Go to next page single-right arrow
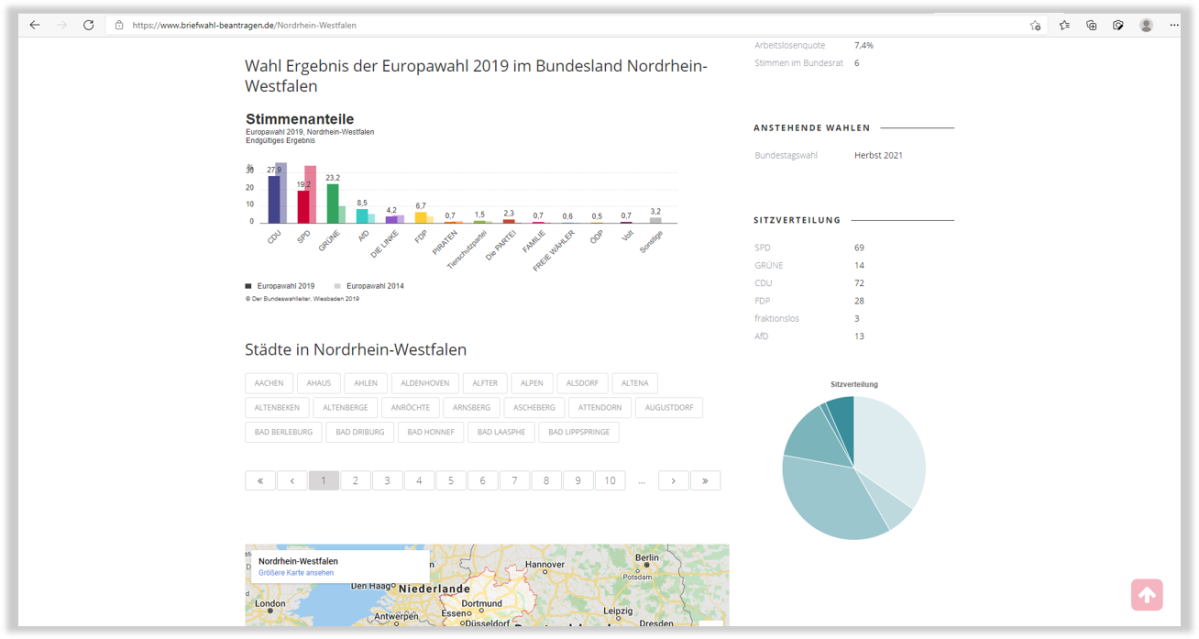The width and height of the screenshot is (1199, 639). [674, 481]
